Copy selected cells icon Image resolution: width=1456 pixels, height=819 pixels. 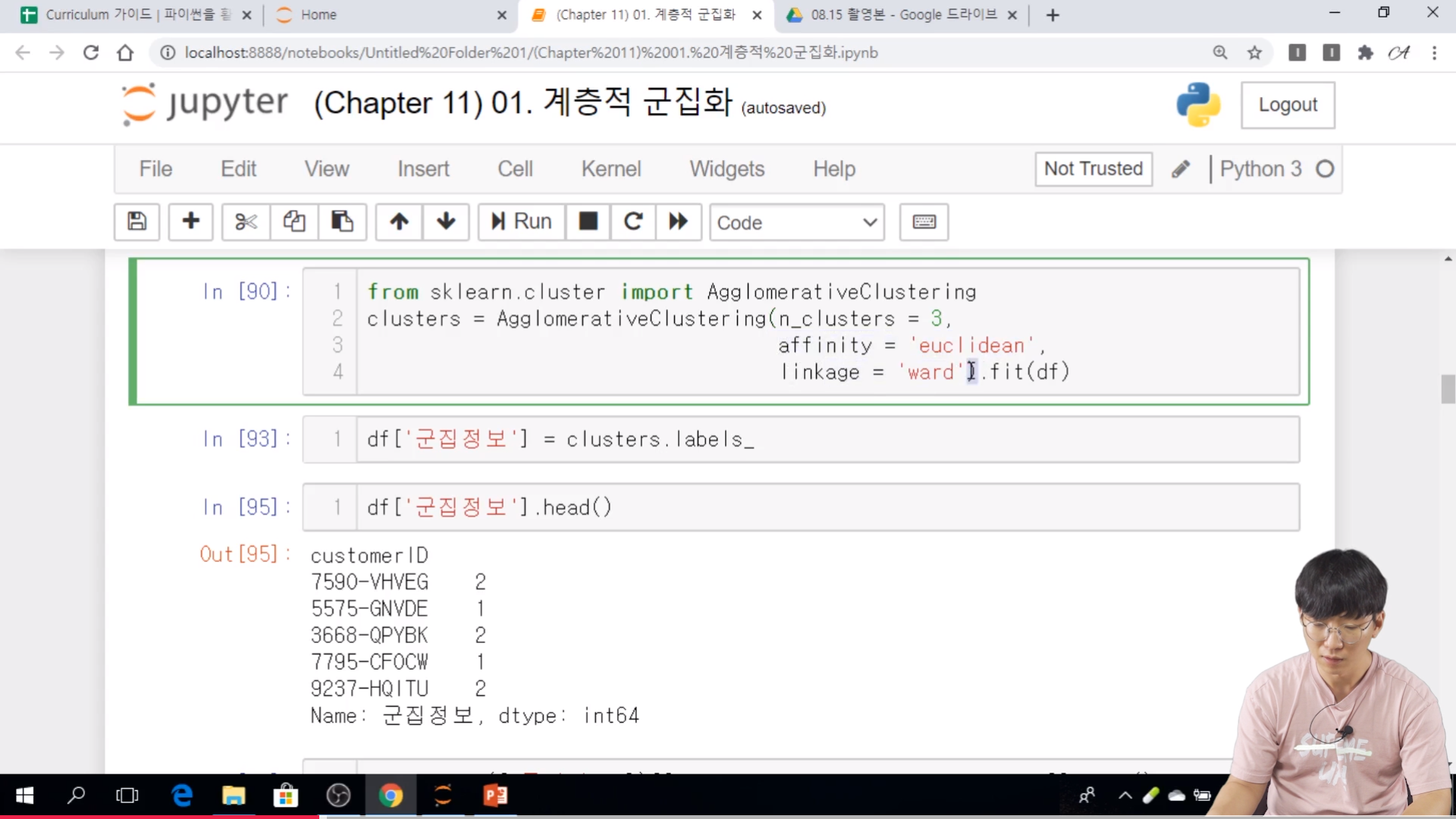294,221
